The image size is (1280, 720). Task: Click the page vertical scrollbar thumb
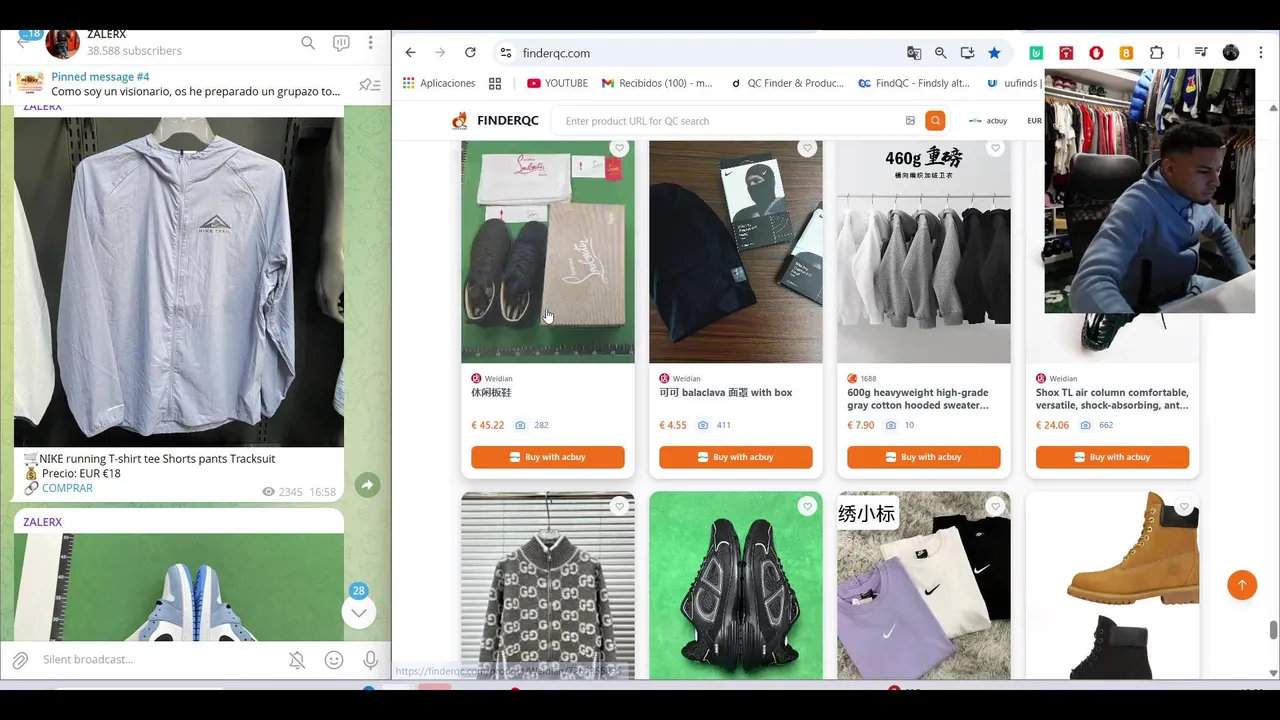1273,630
